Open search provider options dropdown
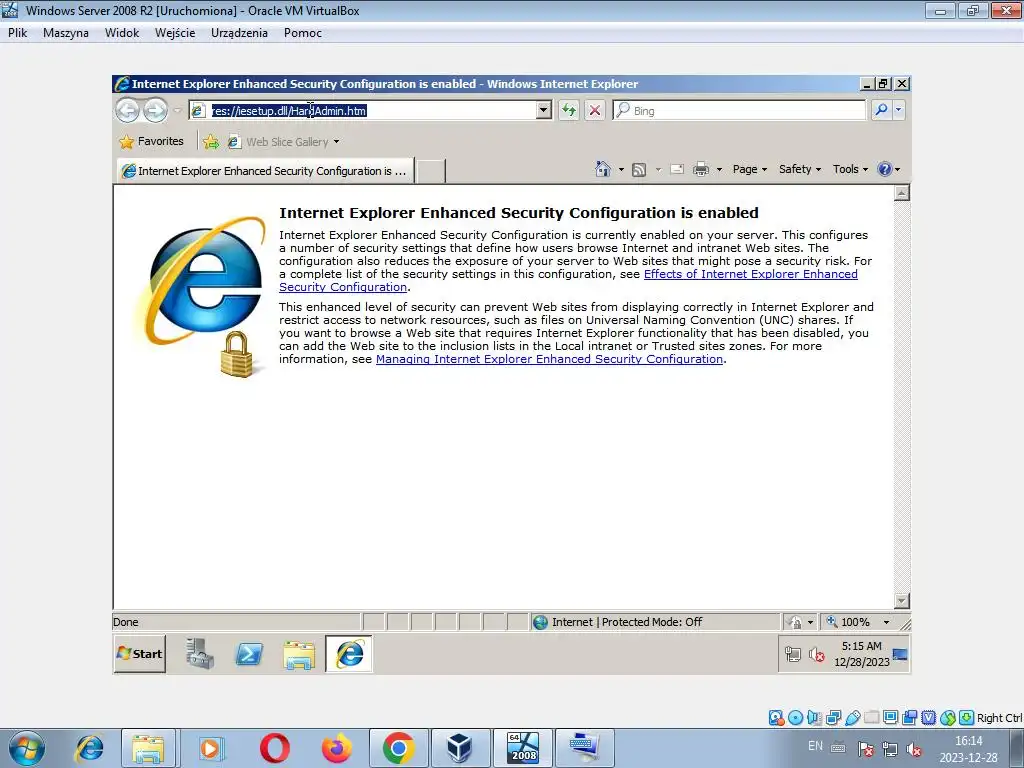Image resolution: width=1024 pixels, height=768 pixels. [x=899, y=110]
